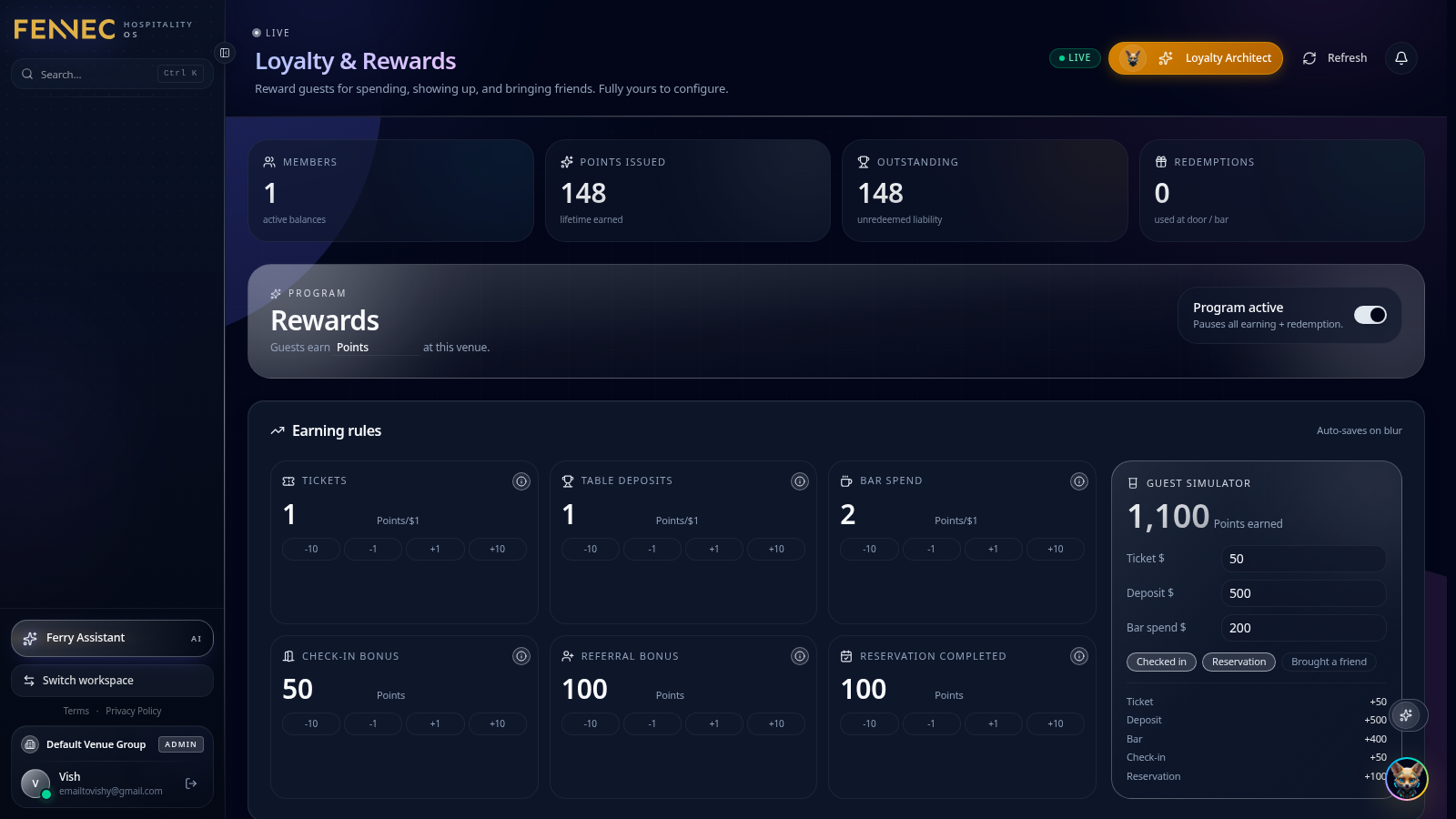This screenshot has width=1456, height=819.
Task: Disable the Reservation simulator chip
Action: [1239, 662]
